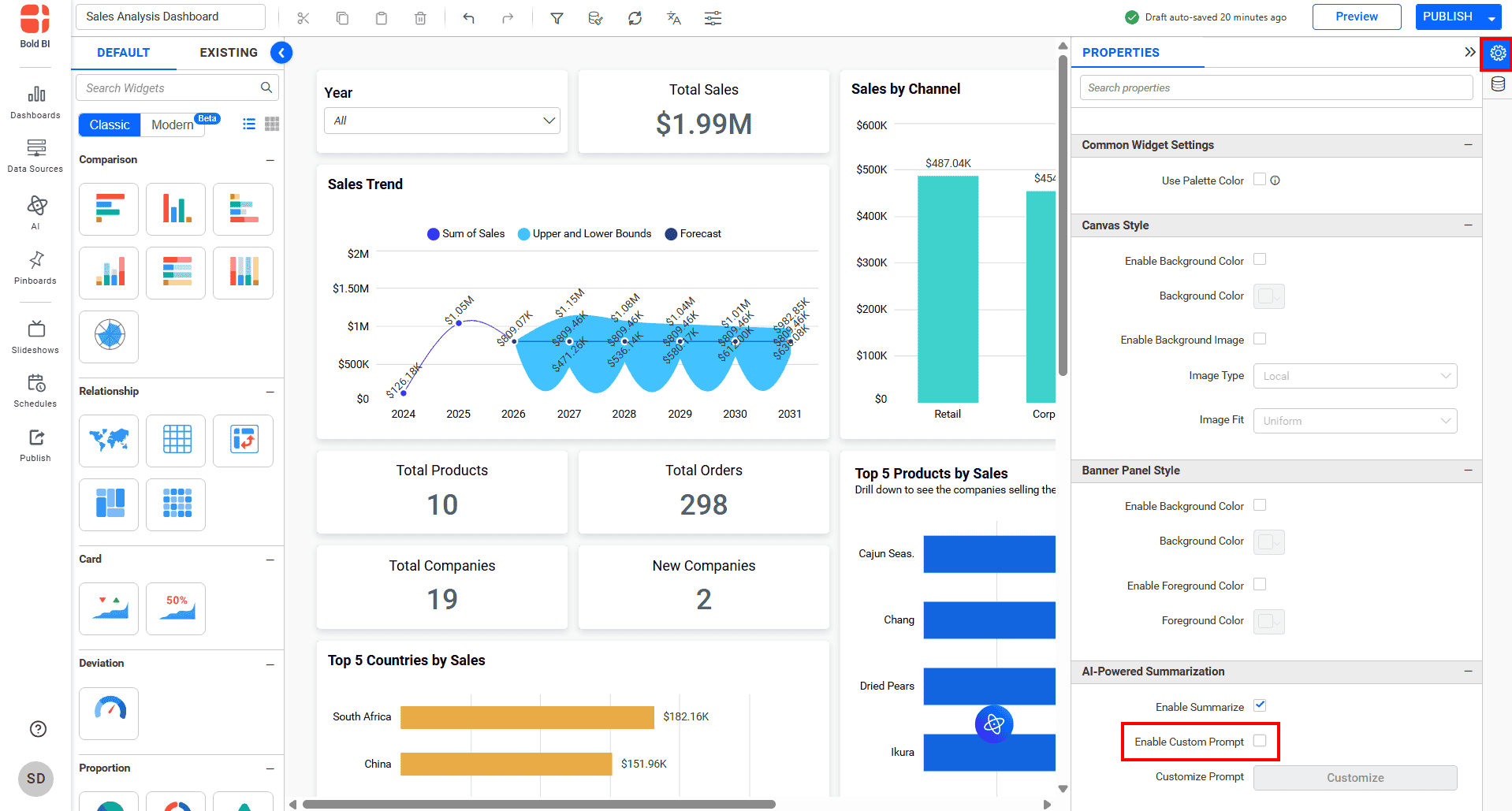Enable Background Image checkbox

pyautogui.click(x=1260, y=339)
